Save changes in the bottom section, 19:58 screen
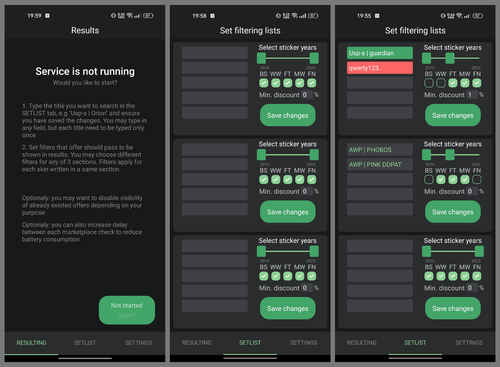Image resolution: width=500 pixels, height=367 pixels. [x=288, y=308]
